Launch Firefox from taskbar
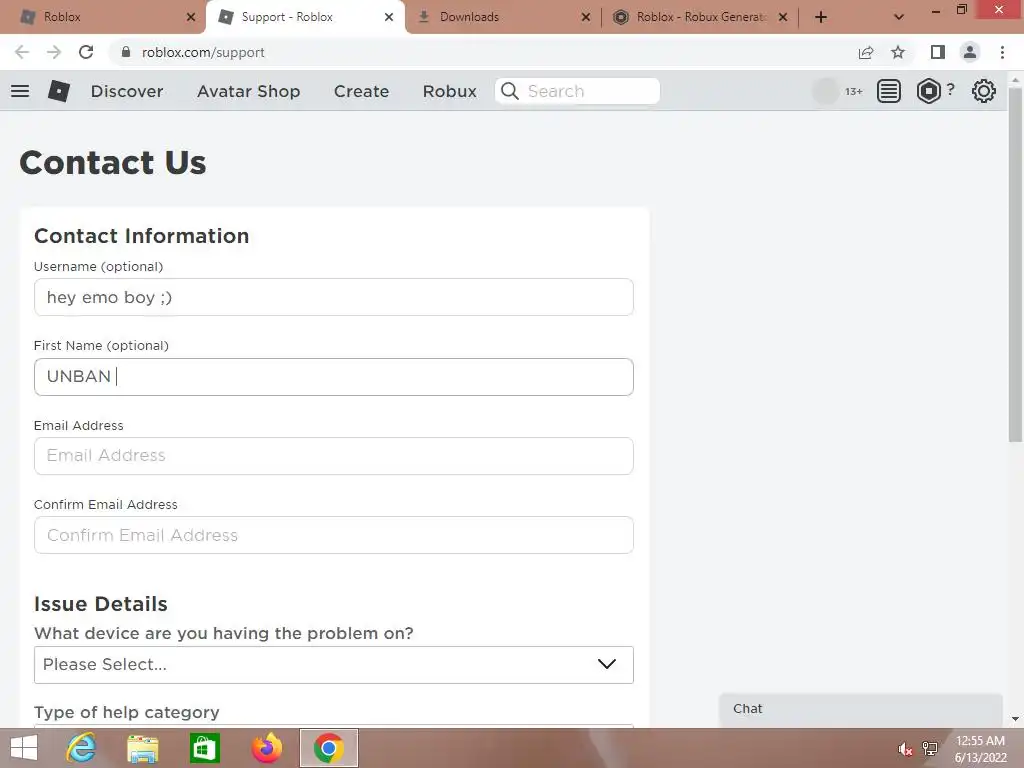This screenshot has height=768, width=1024. click(x=266, y=748)
